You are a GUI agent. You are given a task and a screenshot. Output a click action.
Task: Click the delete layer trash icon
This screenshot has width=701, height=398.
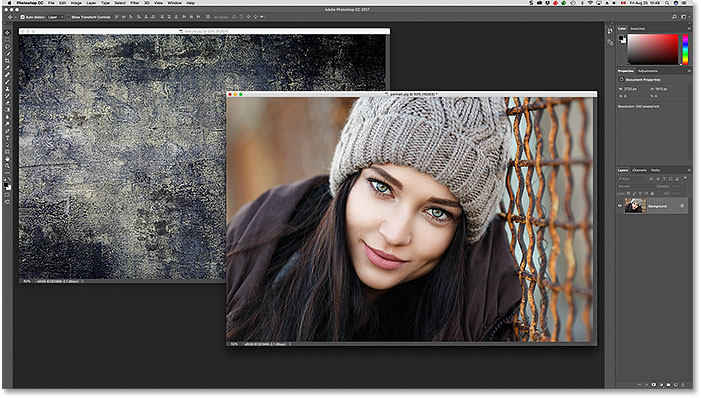tap(683, 385)
